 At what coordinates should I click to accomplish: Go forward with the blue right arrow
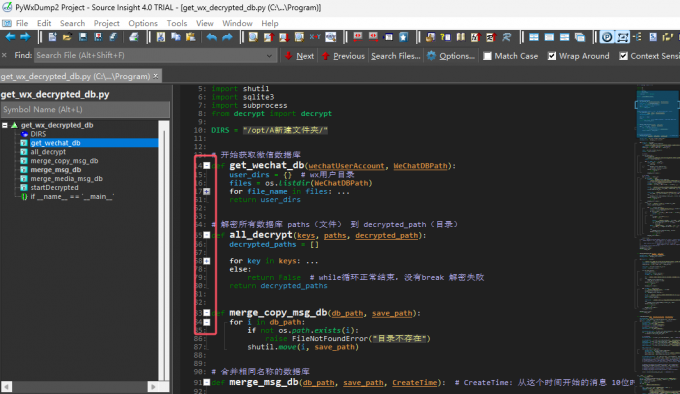coord(25,37)
